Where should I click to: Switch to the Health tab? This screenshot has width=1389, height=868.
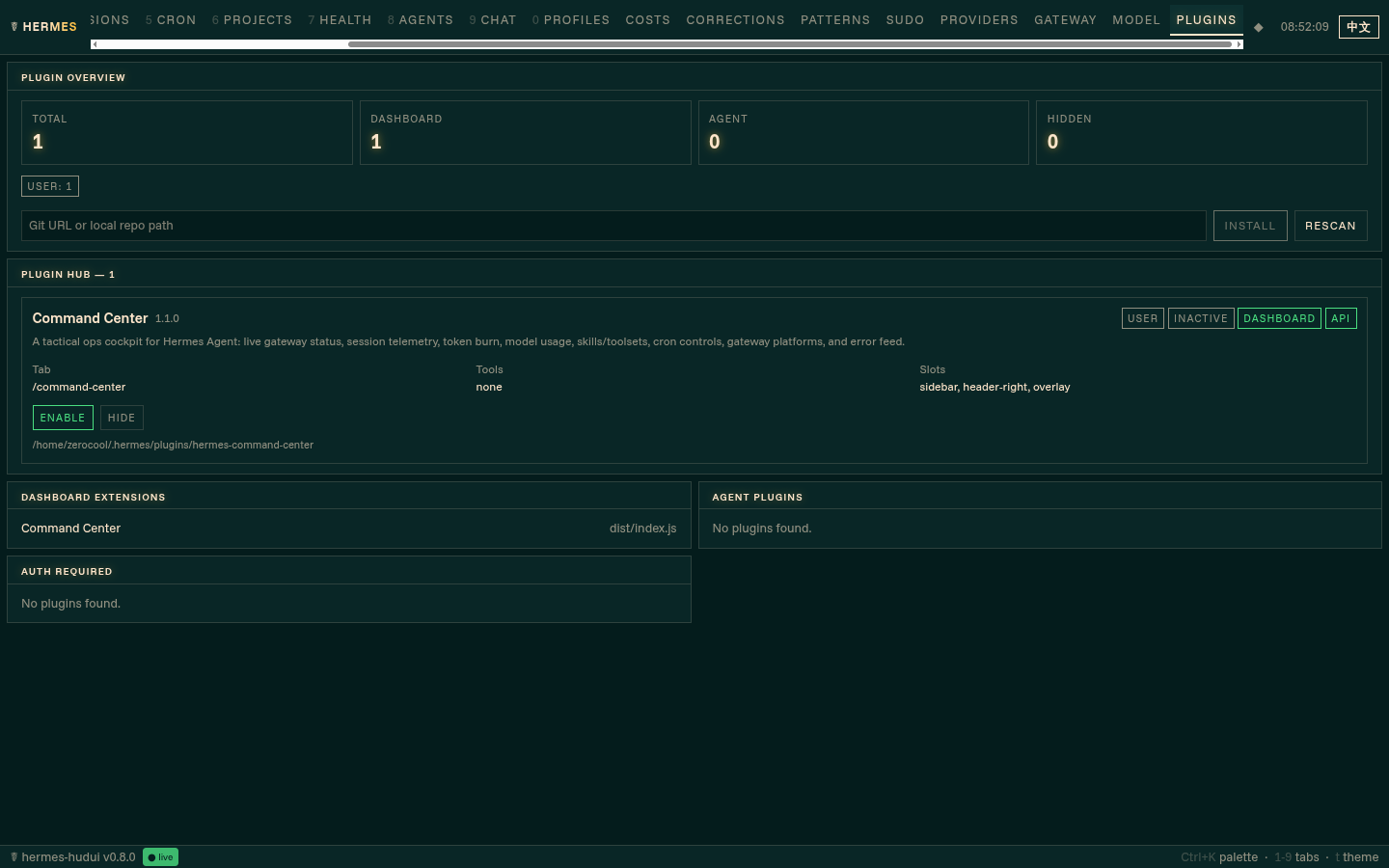coord(340,19)
